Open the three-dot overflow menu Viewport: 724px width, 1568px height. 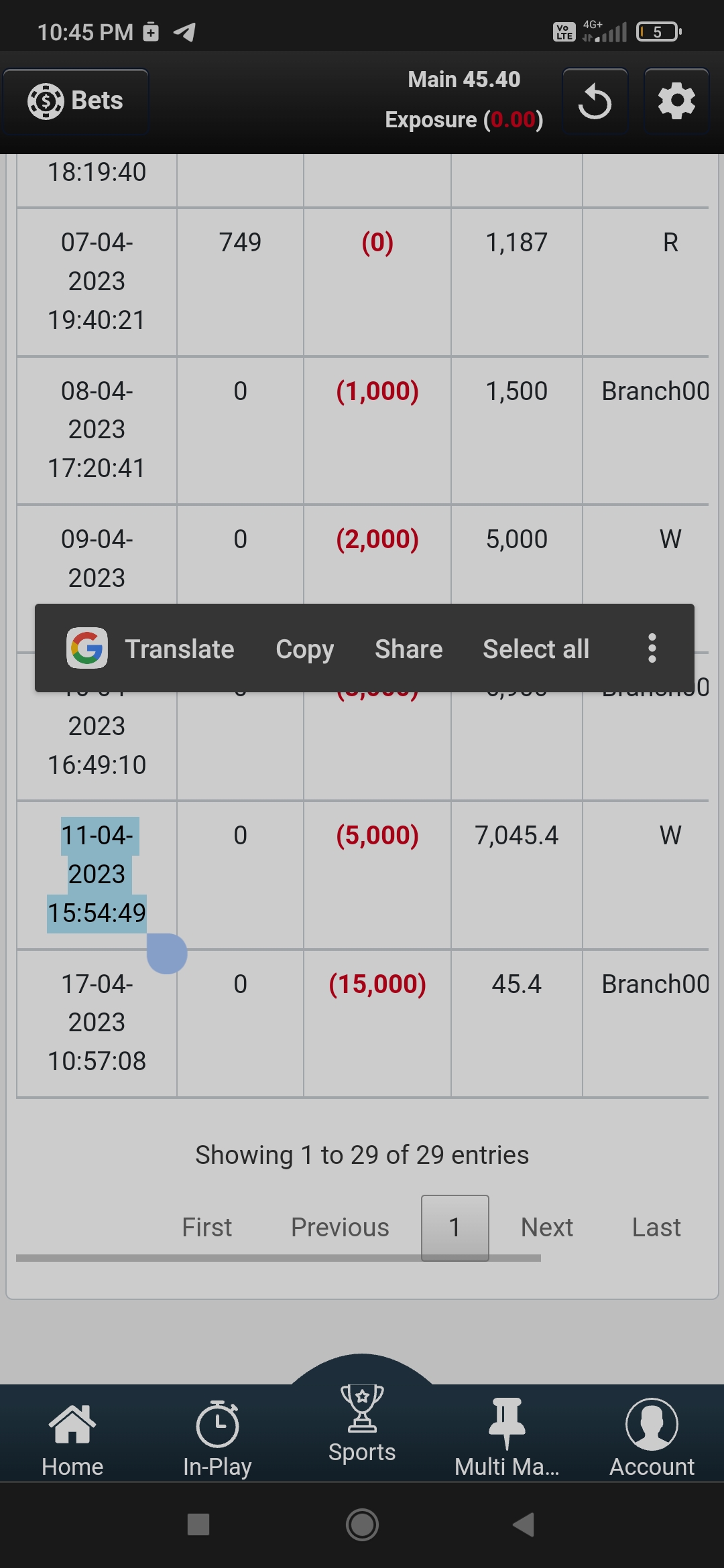[x=652, y=648]
